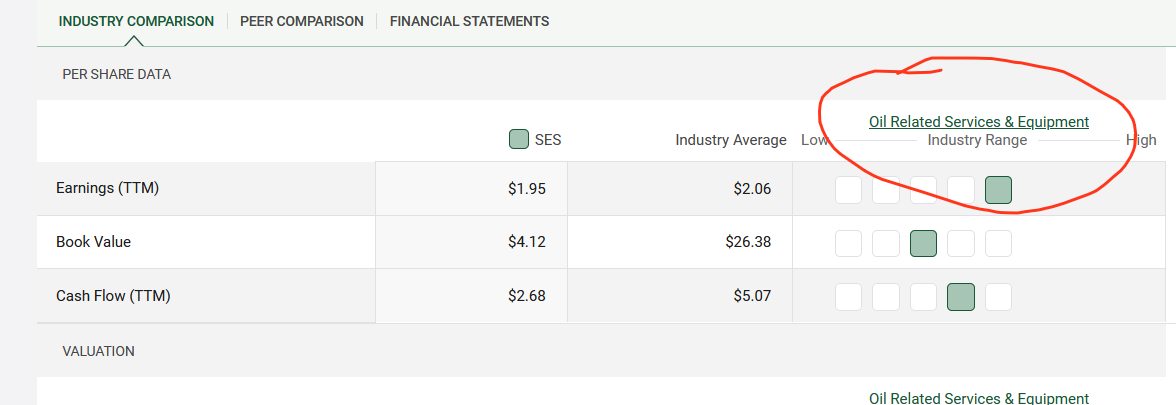Image resolution: width=1176 pixels, height=405 pixels.
Task: Click the SES earnings value $1.95
Action: click(526, 188)
